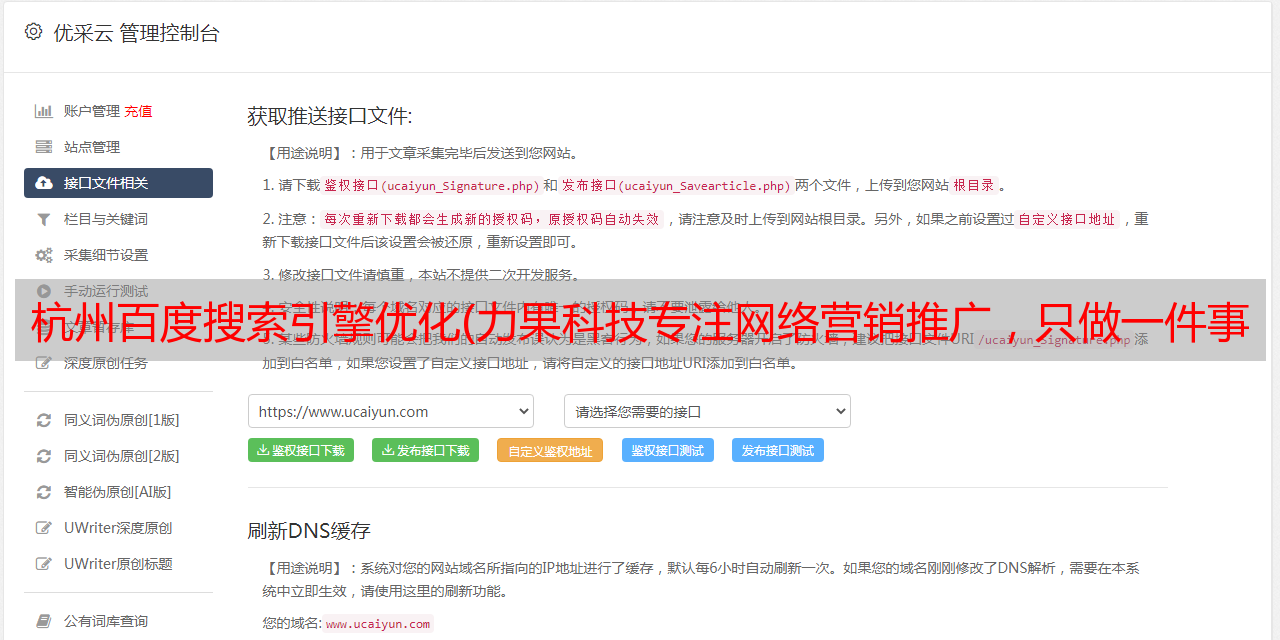Click the 刷新DNS缓存 heading
The image size is (1280, 640).
coord(309,530)
